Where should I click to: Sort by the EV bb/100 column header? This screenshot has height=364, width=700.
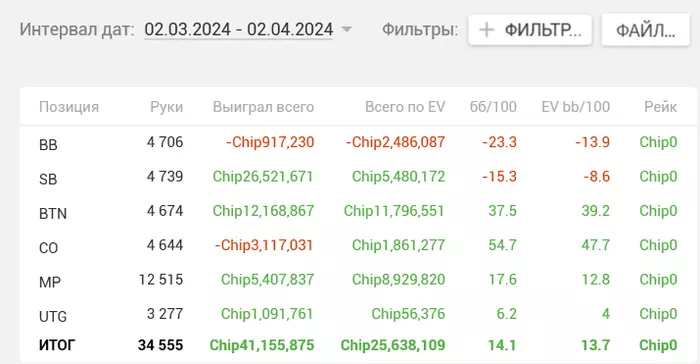pyautogui.click(x=575, y=107)
